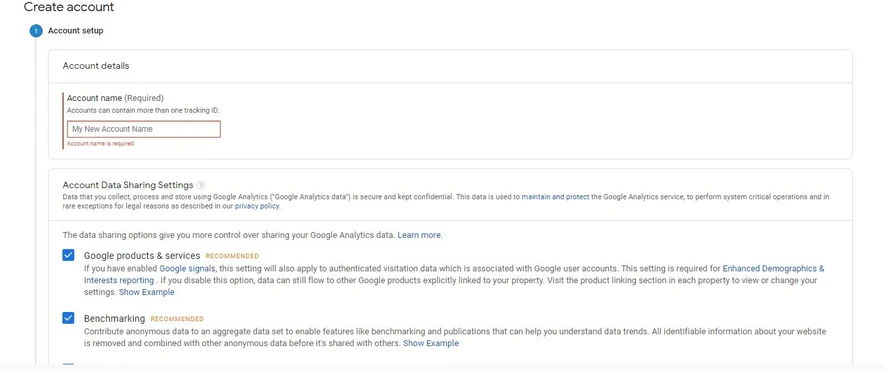Viewport: 885px width, 371px height.
Task: Open the Account Data Sharing Settings help icon
Action: pos(201,185)
